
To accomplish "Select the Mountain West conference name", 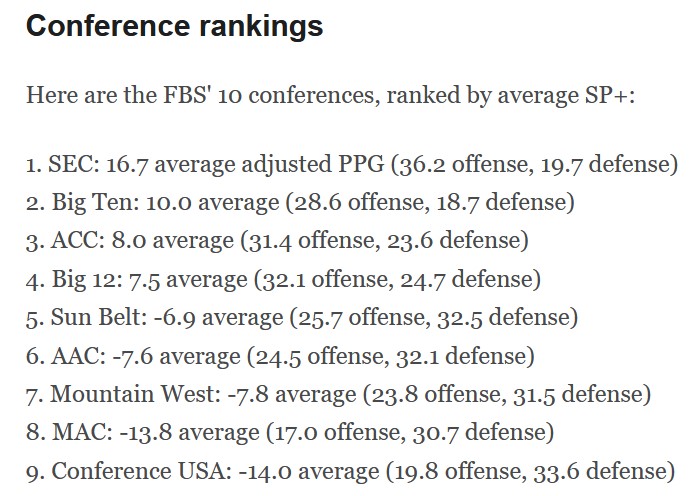I will pos(131,394).
